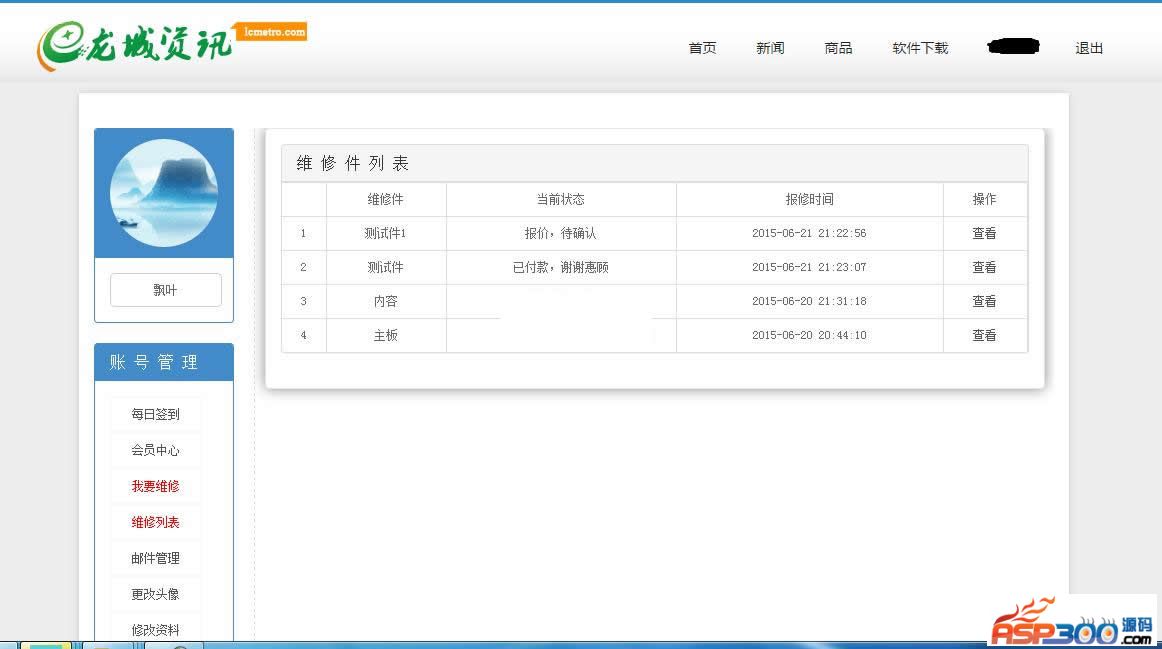
Task: Open details for 主板 via 查看
Action: 984,335
